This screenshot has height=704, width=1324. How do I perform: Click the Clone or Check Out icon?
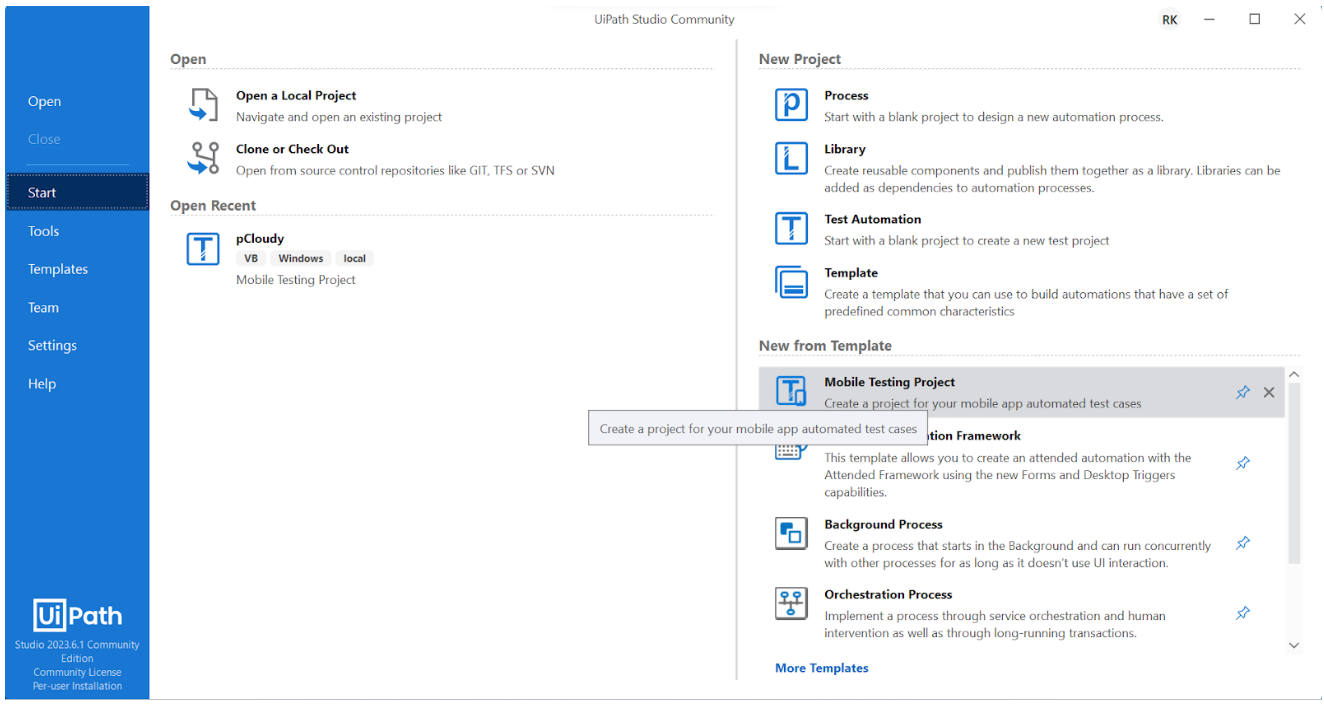pyautogui.click(x=203, y=158)
